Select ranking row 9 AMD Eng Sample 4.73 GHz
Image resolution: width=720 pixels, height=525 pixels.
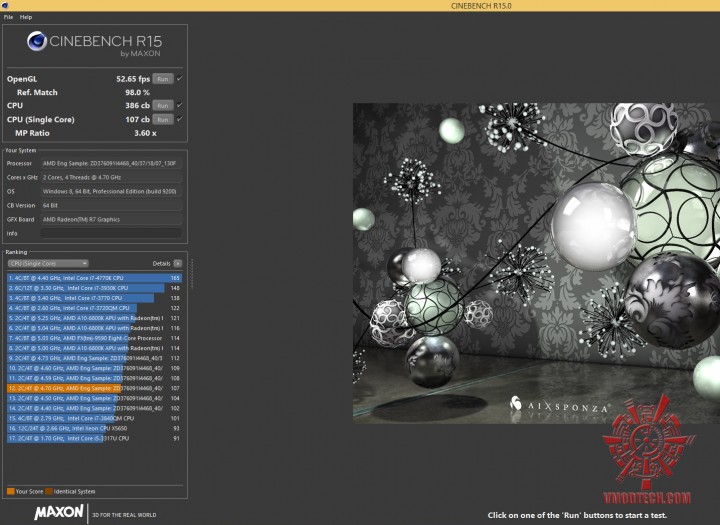[x=94, y=358]
